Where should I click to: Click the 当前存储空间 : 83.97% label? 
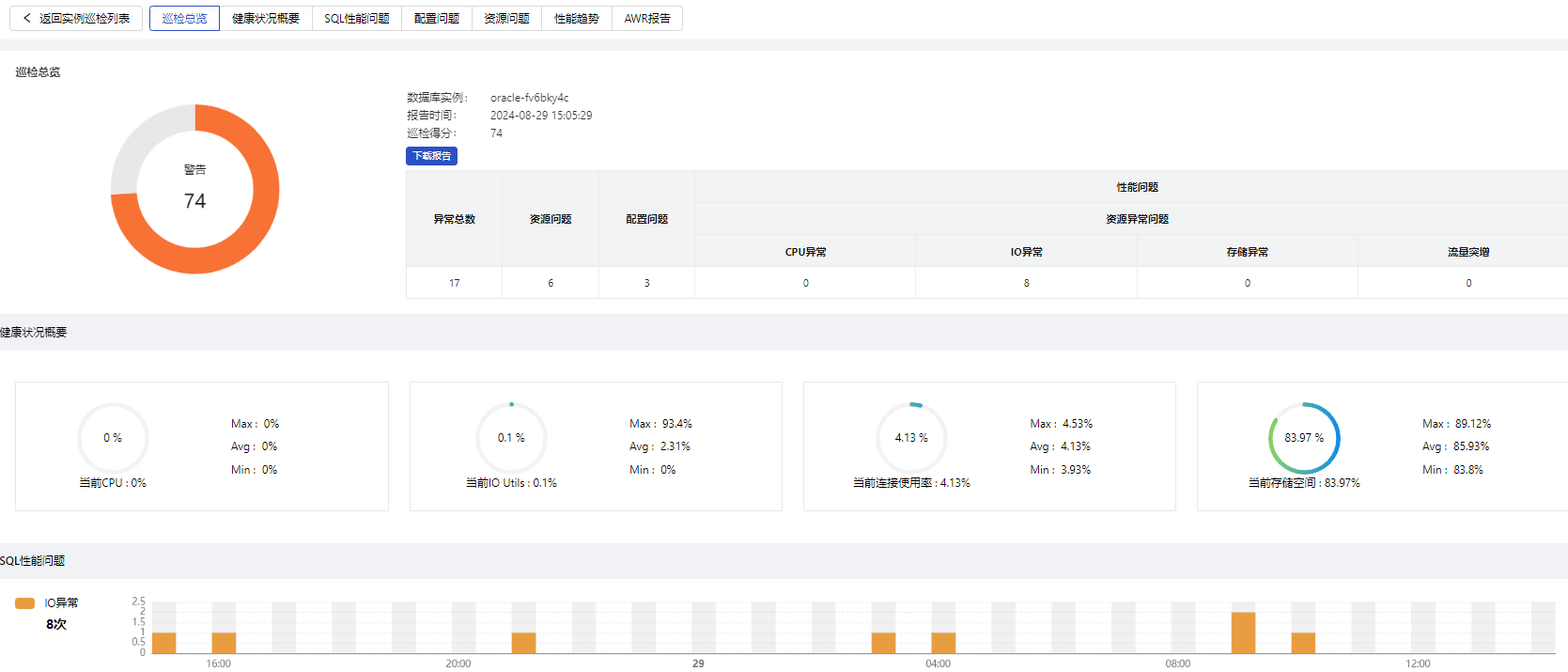click(1304, 483)
